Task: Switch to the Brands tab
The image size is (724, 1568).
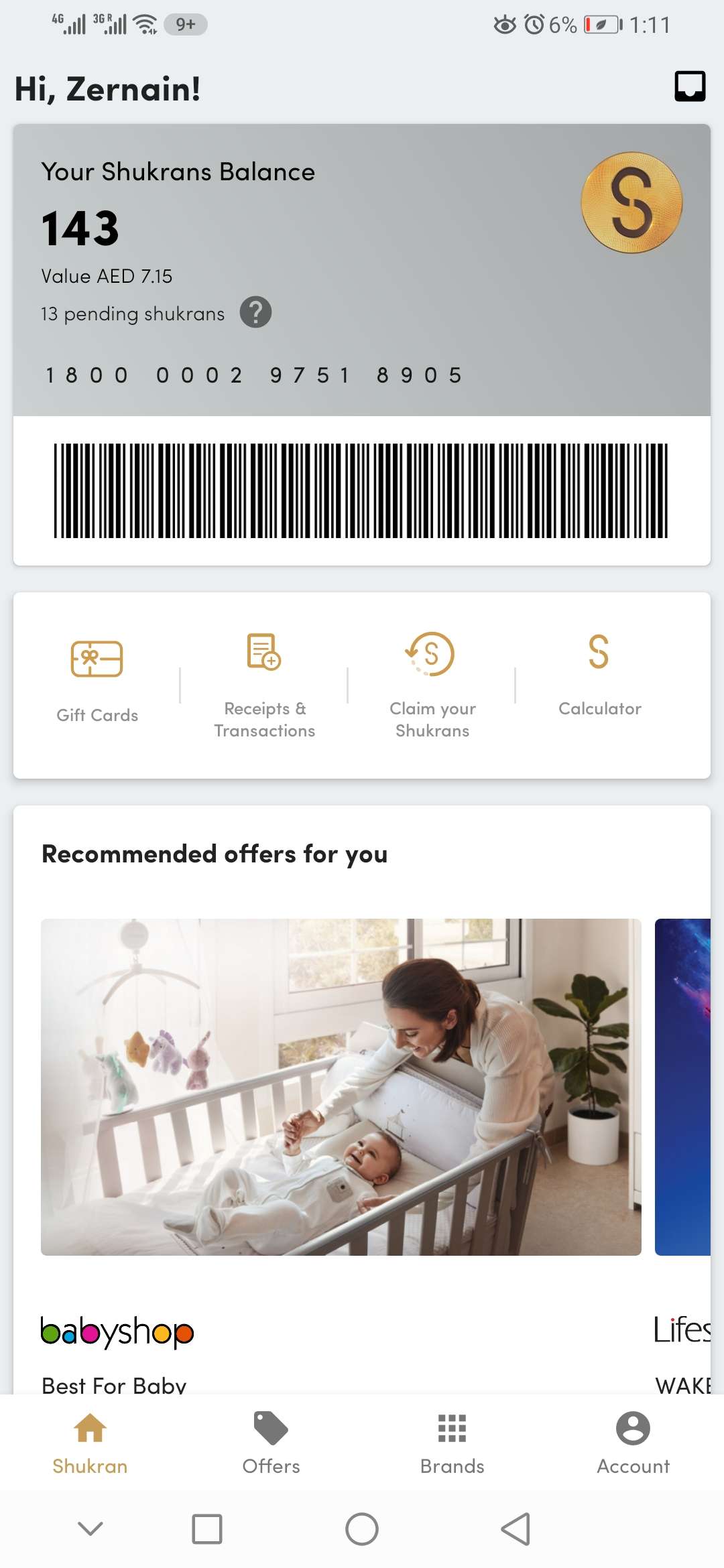Action: pos(452,1443)
